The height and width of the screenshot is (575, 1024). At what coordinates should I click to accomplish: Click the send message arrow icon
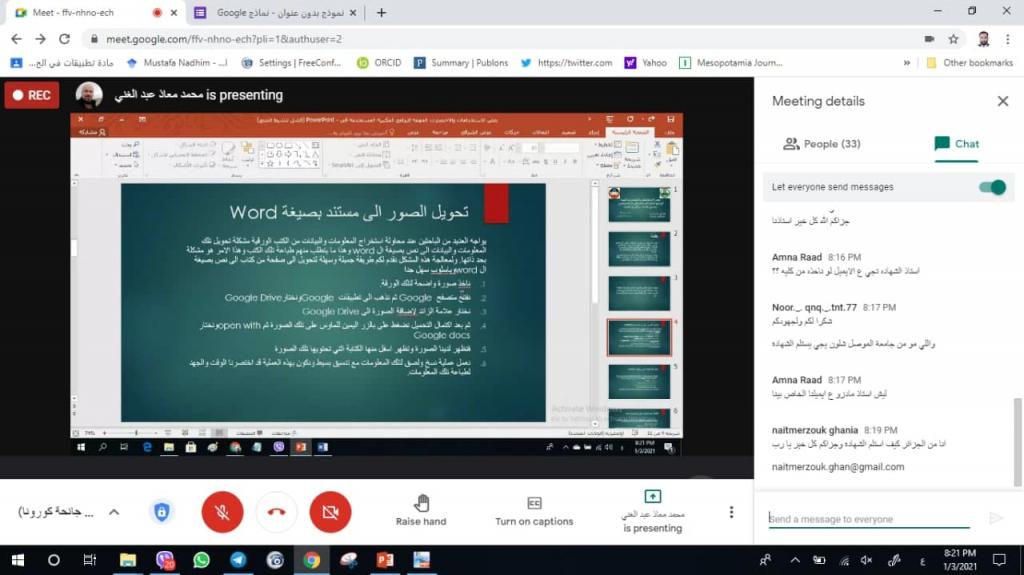point(995,518)
